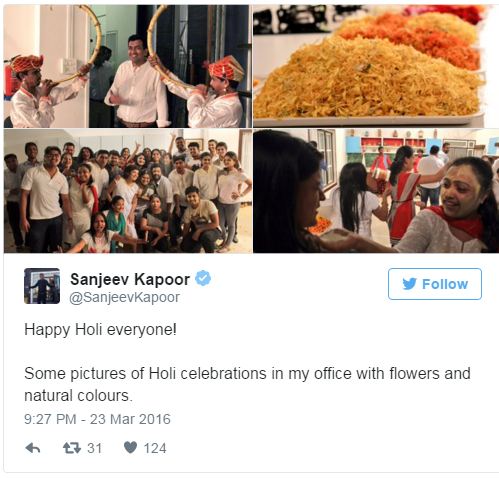View the 31 retweets count
This screenshot has height=478, width=499.
[x=95, y=448]
